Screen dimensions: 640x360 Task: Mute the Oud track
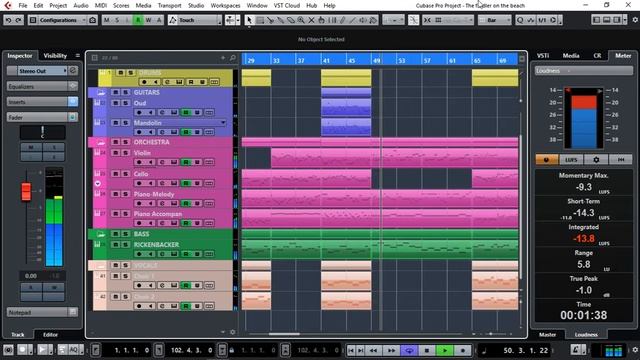click(116, 103)
